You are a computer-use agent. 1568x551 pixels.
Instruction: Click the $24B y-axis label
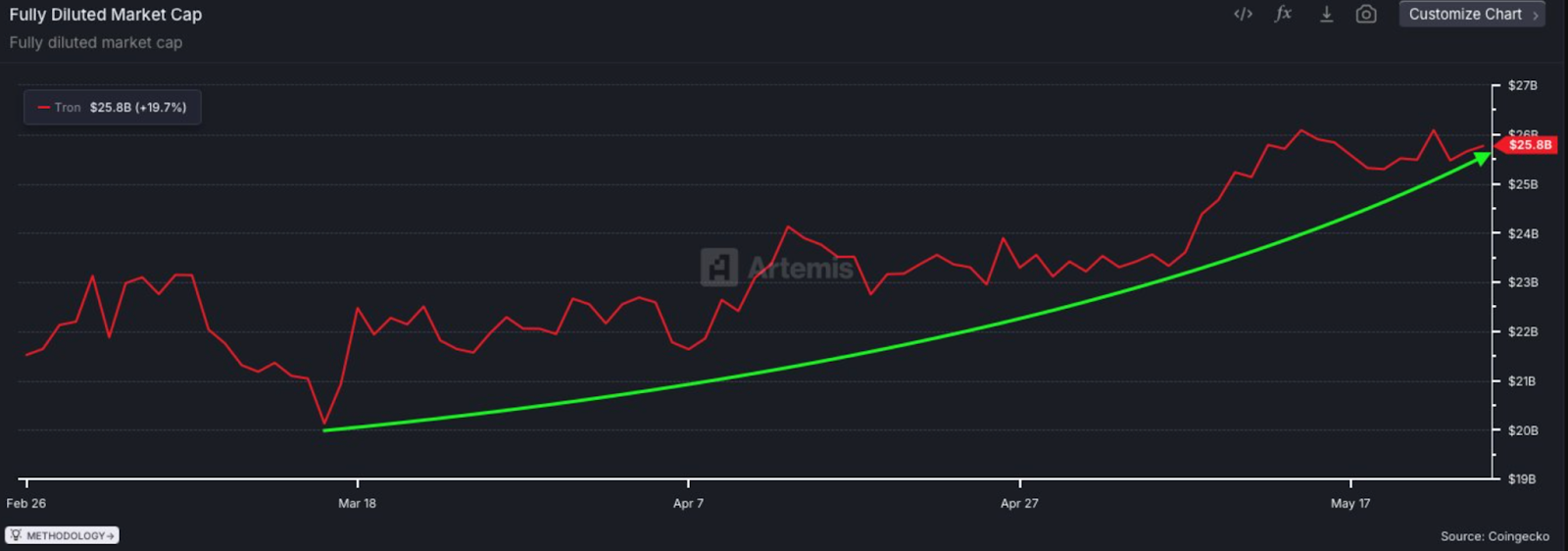pyautogui.click(x=1523, y=233)
